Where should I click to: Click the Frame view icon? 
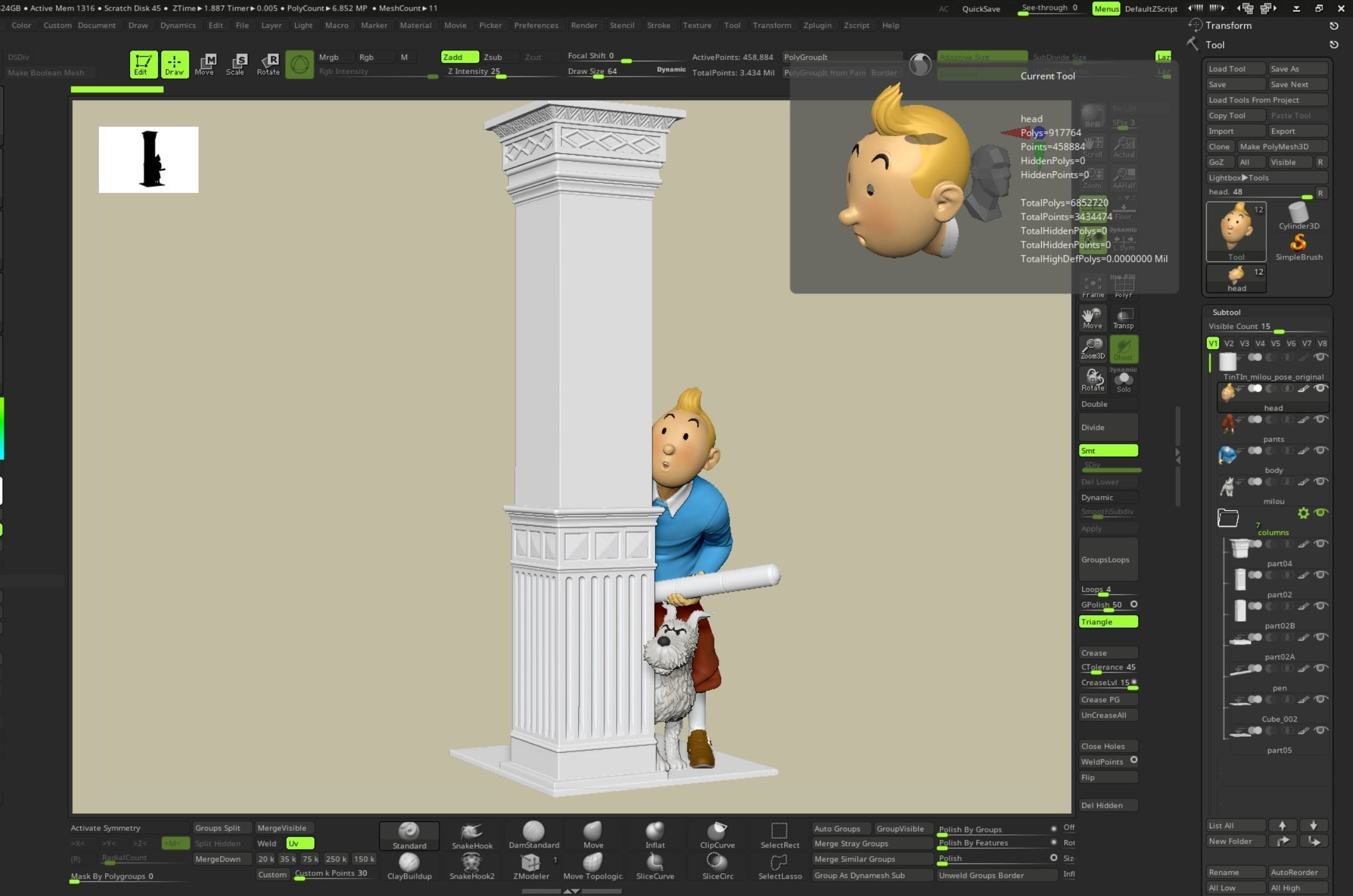click(1093, 287)
